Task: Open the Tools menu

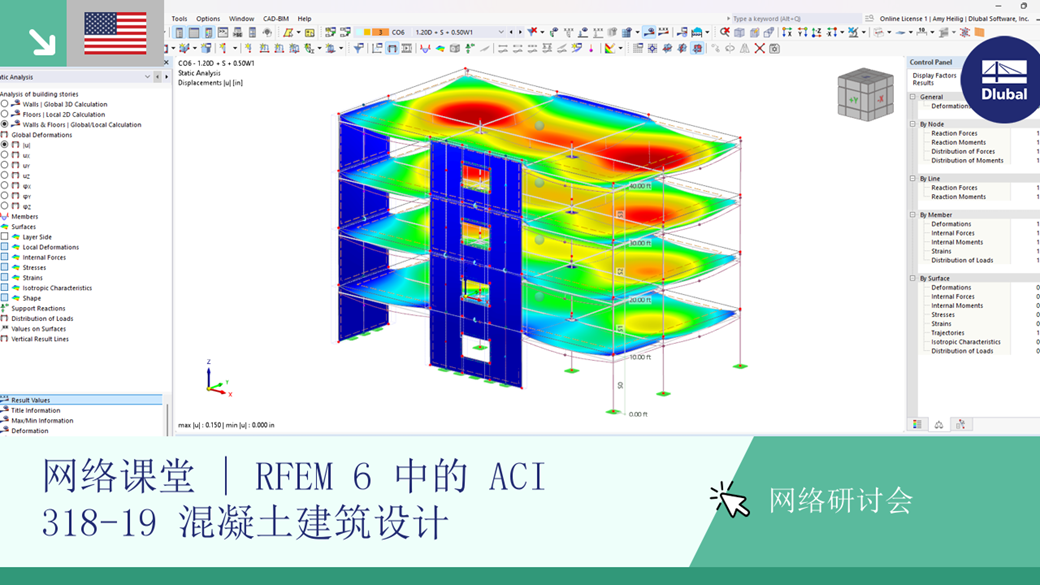Action: point(179,19)
